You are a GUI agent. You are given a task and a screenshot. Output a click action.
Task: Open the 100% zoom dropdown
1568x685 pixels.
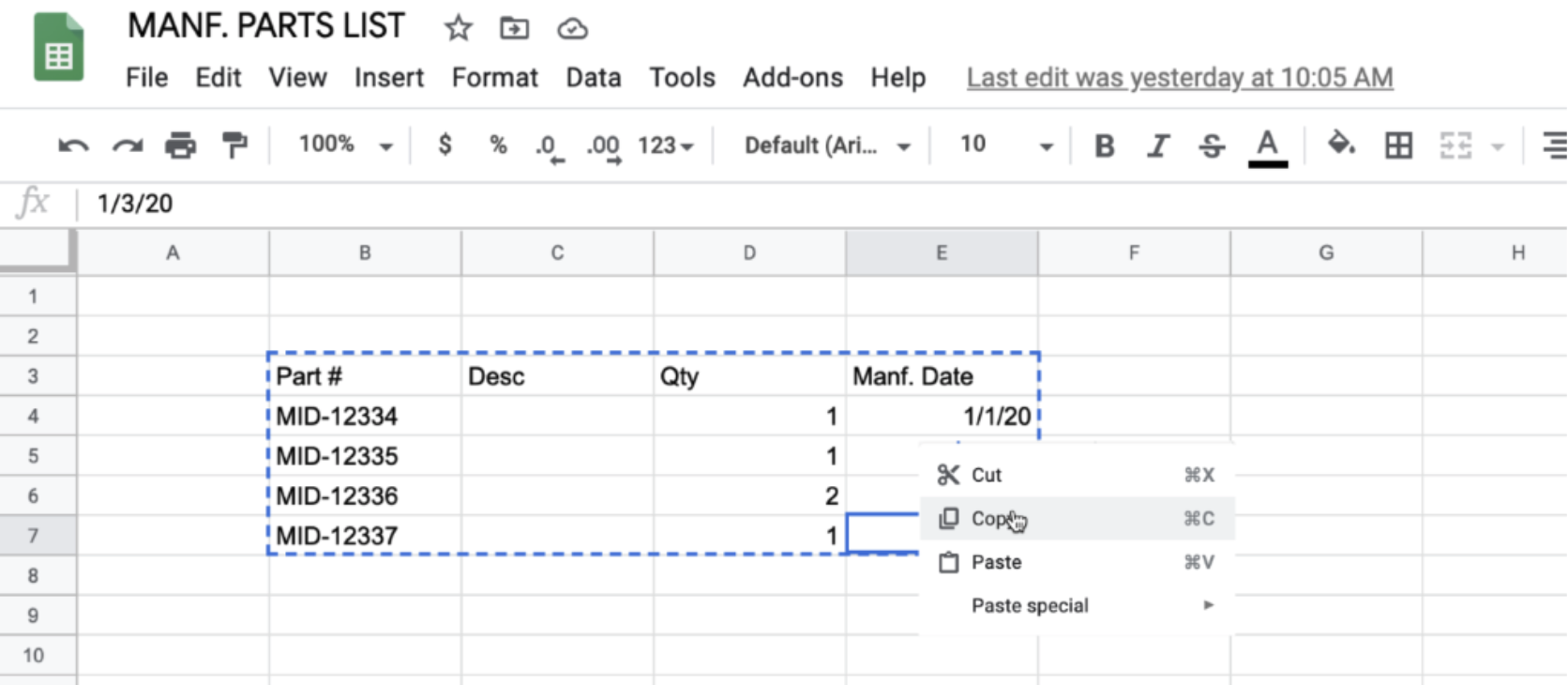click(344, 145)
